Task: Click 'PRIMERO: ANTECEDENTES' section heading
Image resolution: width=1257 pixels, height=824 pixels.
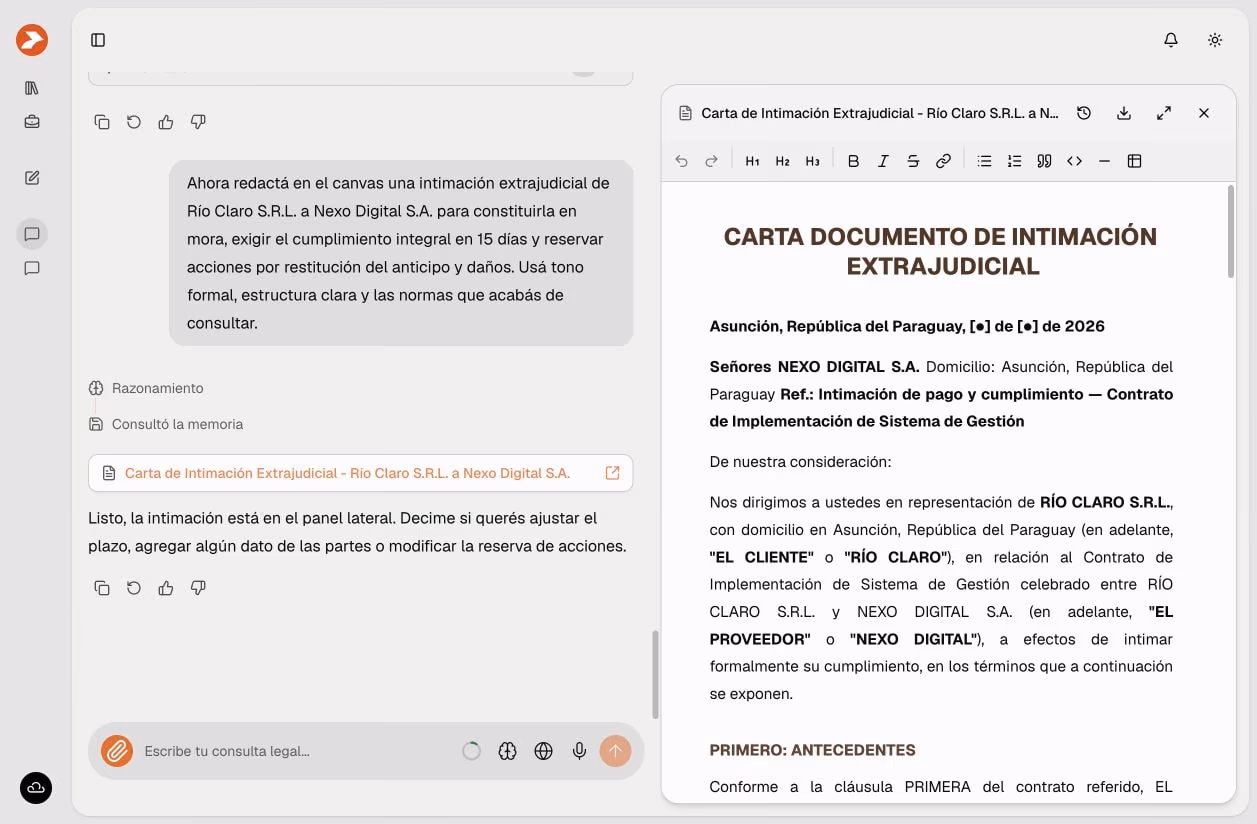Action: pos(812,750)
